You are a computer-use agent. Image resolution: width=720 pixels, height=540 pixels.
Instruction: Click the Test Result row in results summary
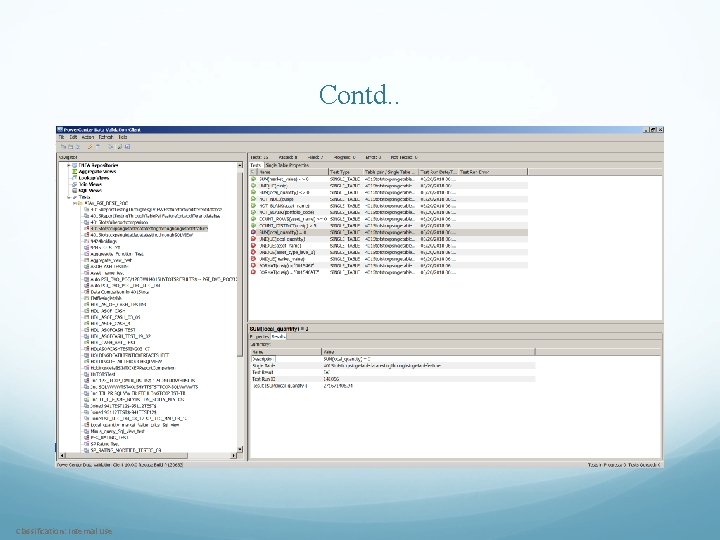(x=393, y=372)
